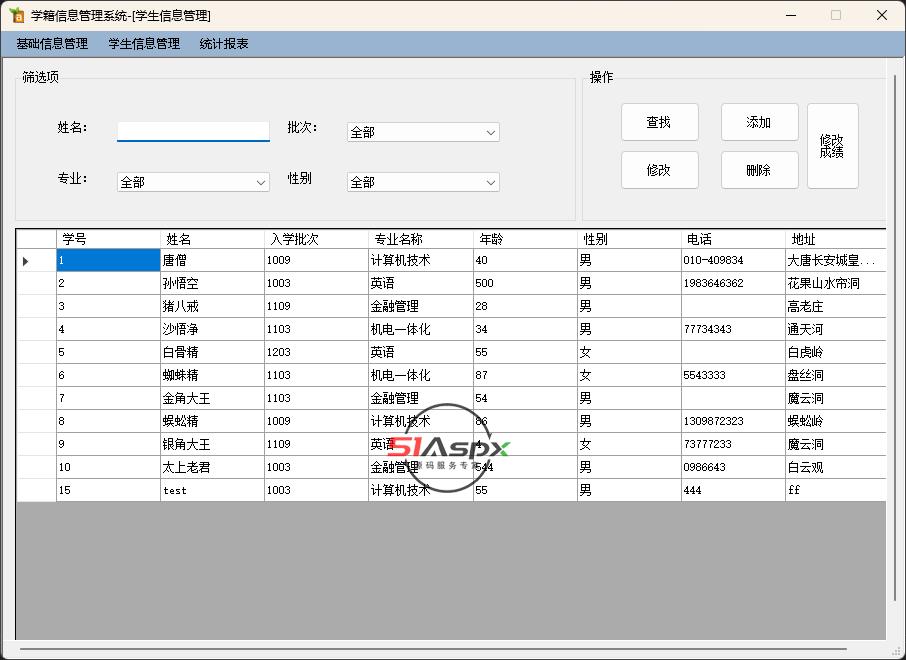Sort by the 姓名 column header
This screenshot has width=906, height=660.
point(212,239)
